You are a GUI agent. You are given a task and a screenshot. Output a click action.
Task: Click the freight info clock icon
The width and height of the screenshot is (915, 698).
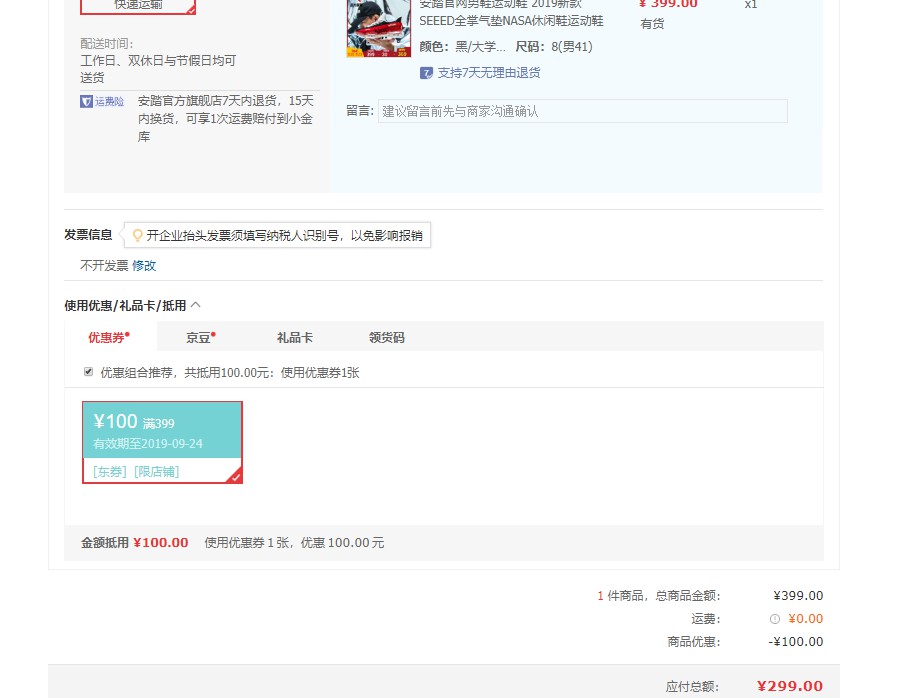pyautogui.click(x=775, y=619)
